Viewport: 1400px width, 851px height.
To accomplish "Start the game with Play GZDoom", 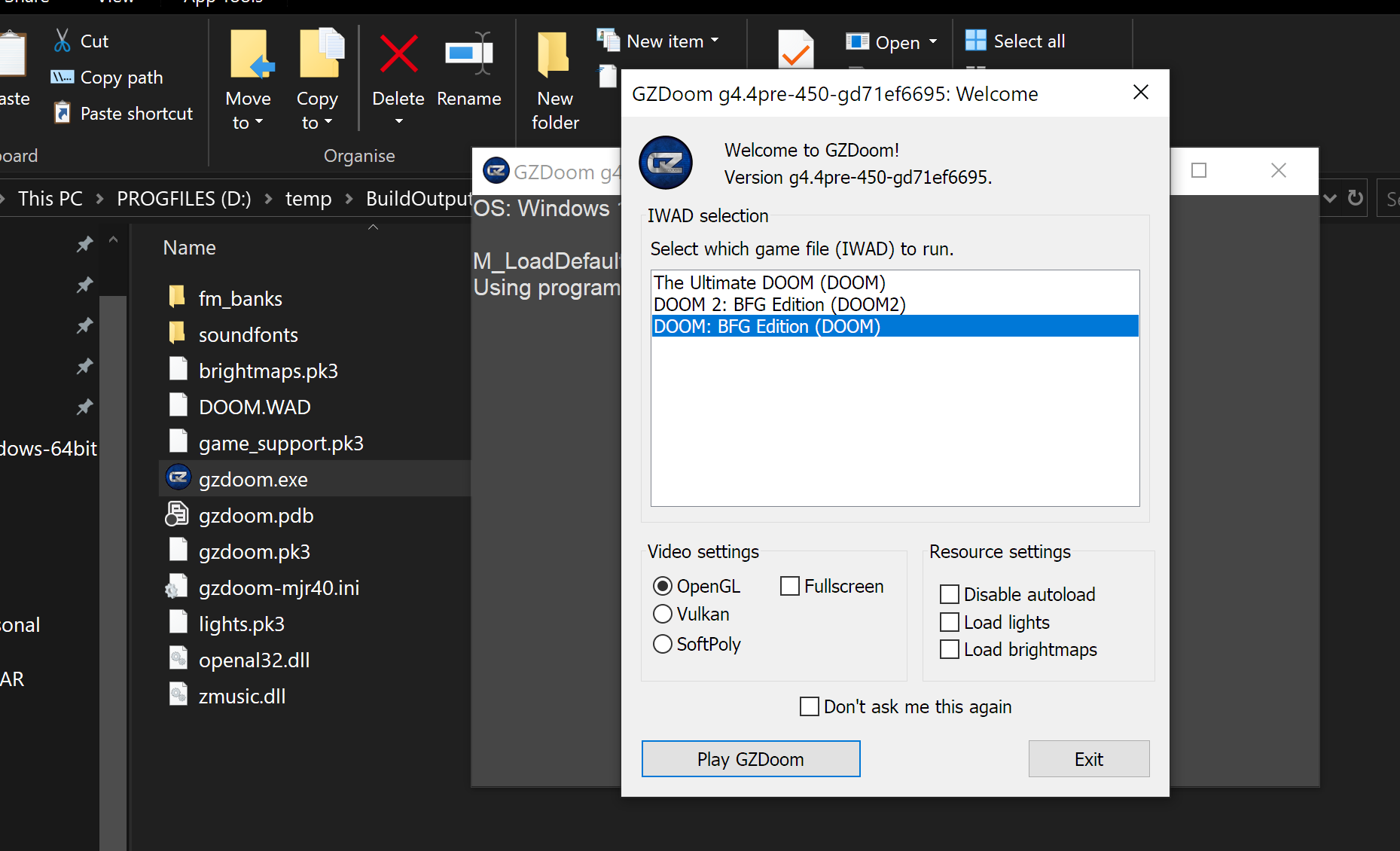I will click(751, 758).
